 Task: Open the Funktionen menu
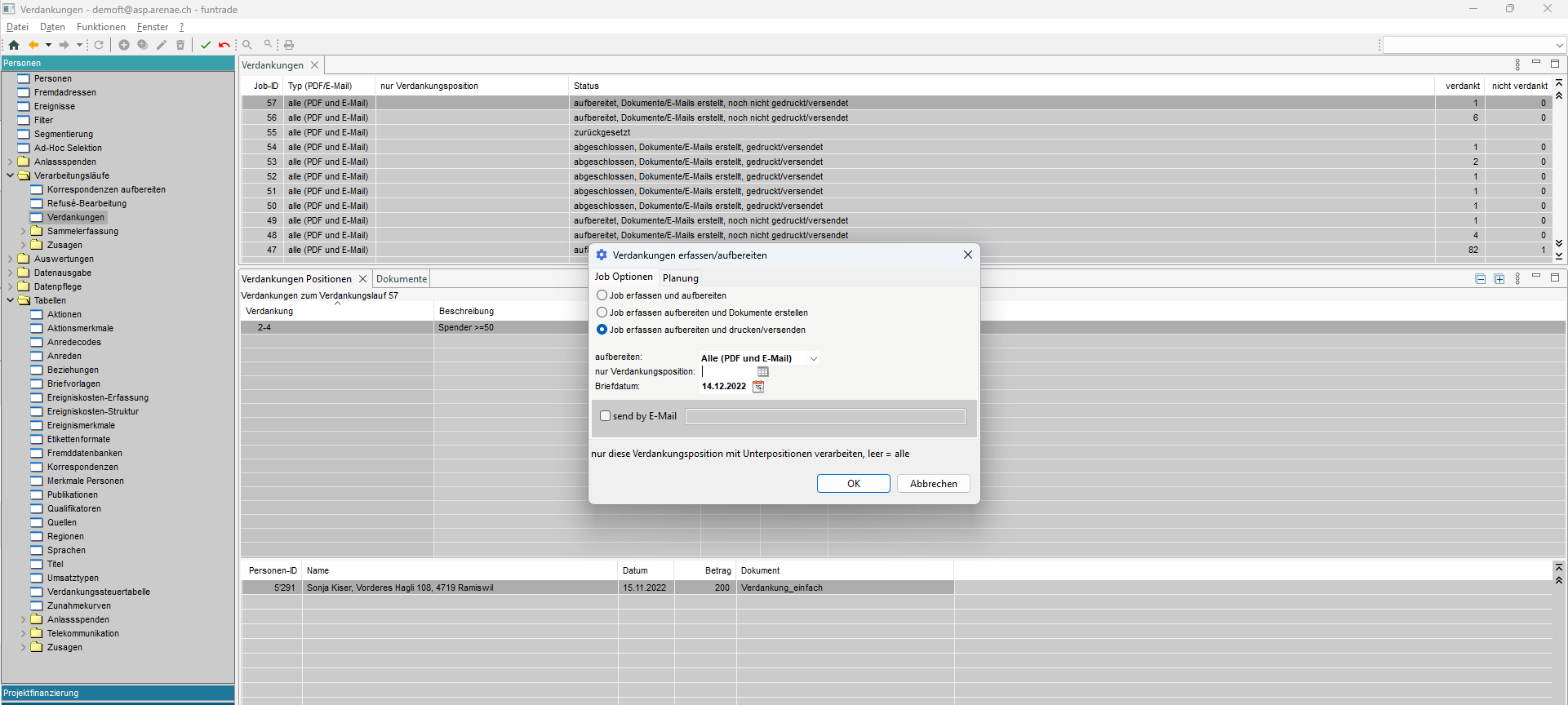100,27
